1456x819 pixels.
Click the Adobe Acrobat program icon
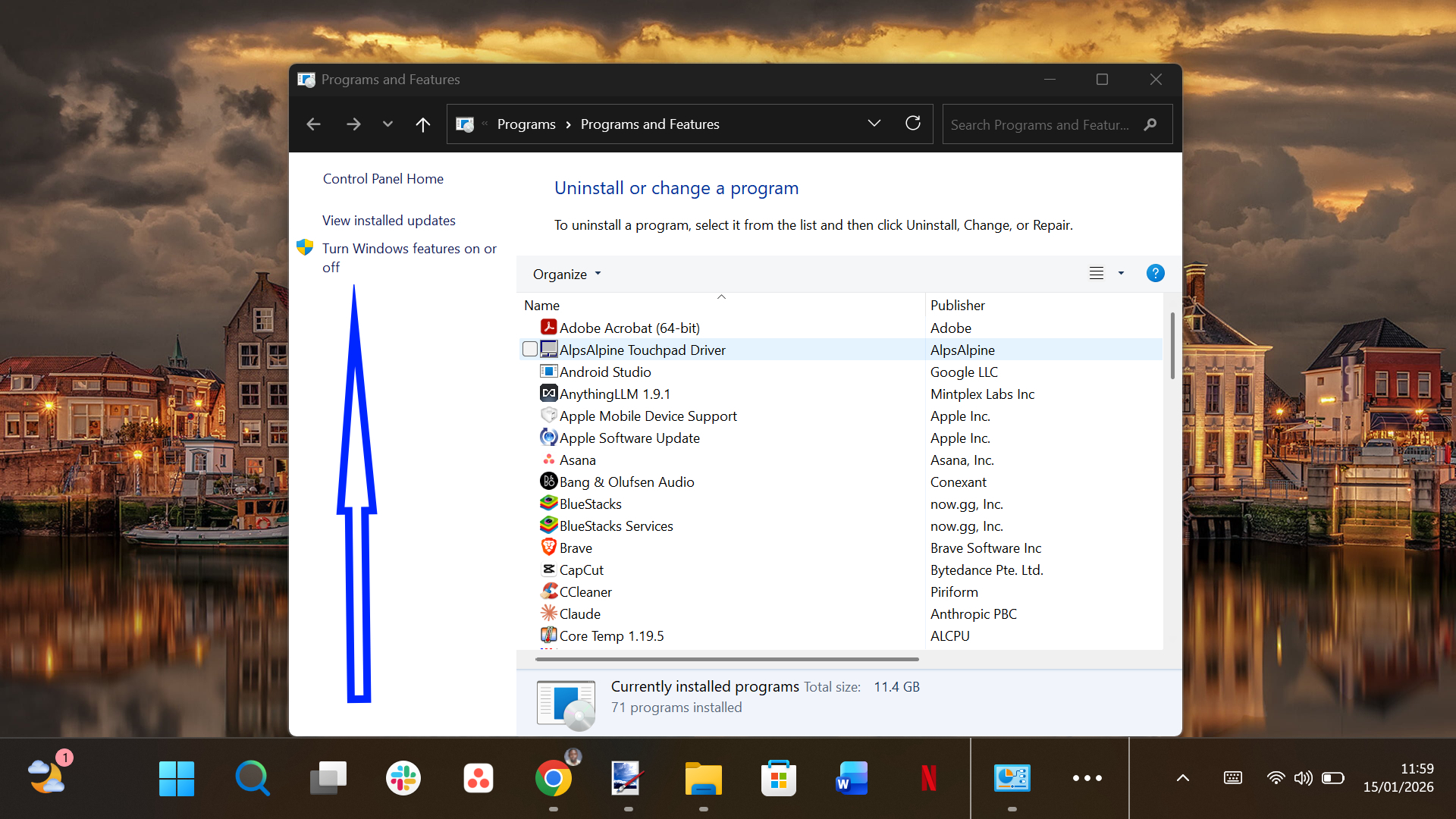[548, 327]
